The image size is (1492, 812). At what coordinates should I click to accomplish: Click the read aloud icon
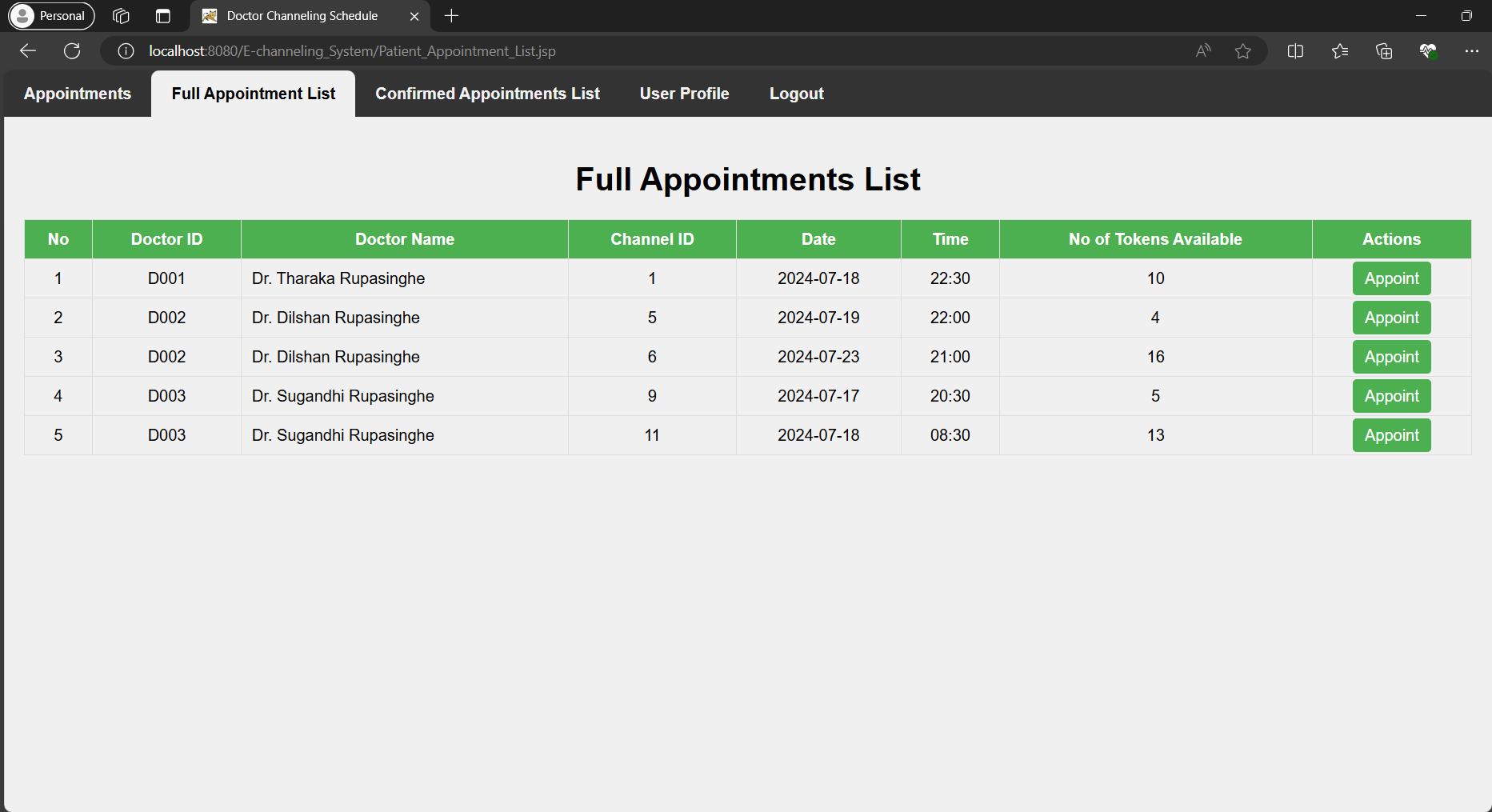point(1203,51)
